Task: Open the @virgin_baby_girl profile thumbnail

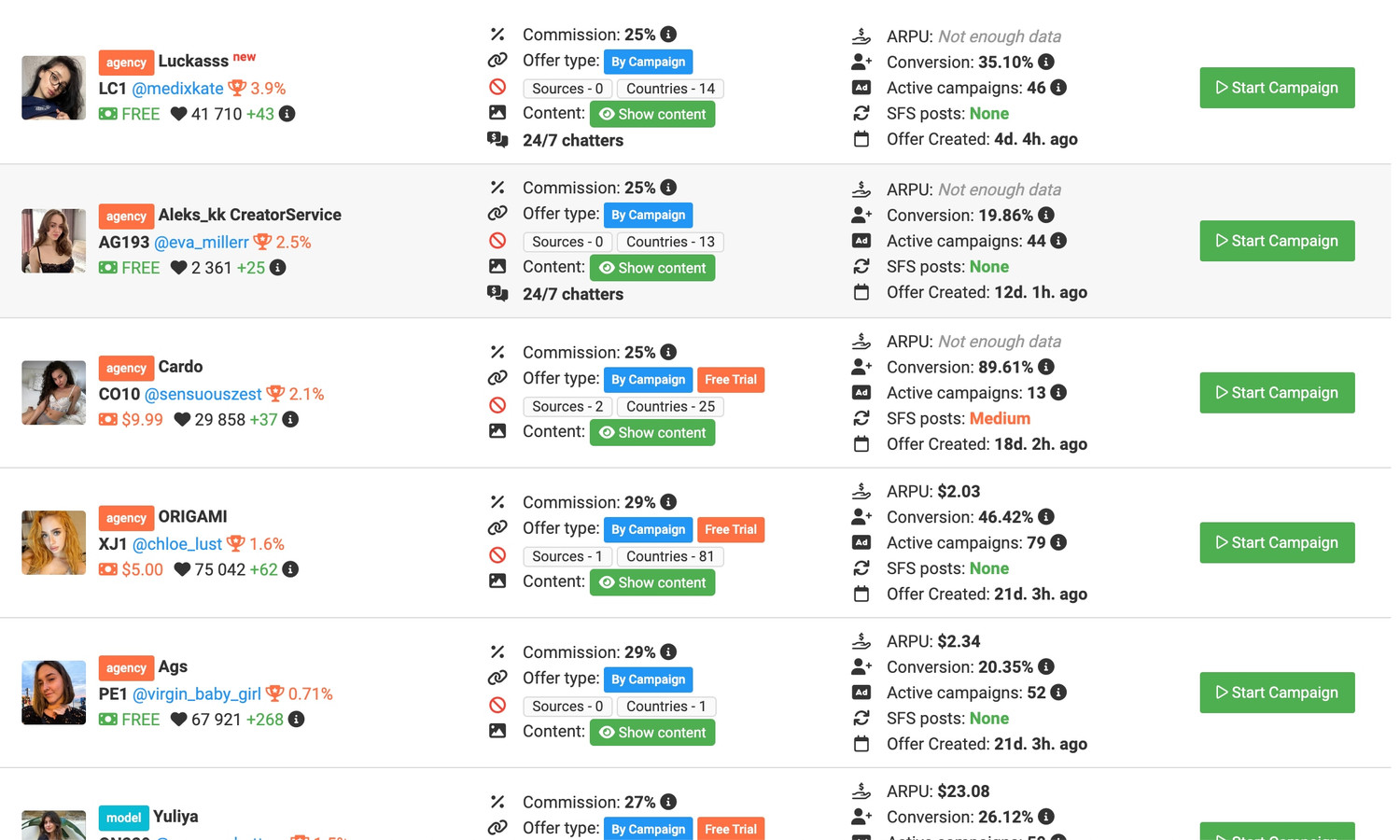Action: 54,693
